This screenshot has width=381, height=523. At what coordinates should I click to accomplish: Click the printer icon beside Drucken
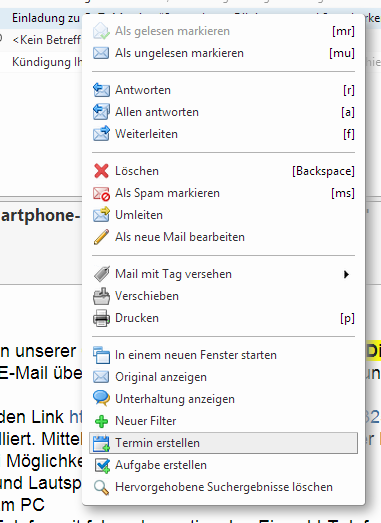[101, 318]
